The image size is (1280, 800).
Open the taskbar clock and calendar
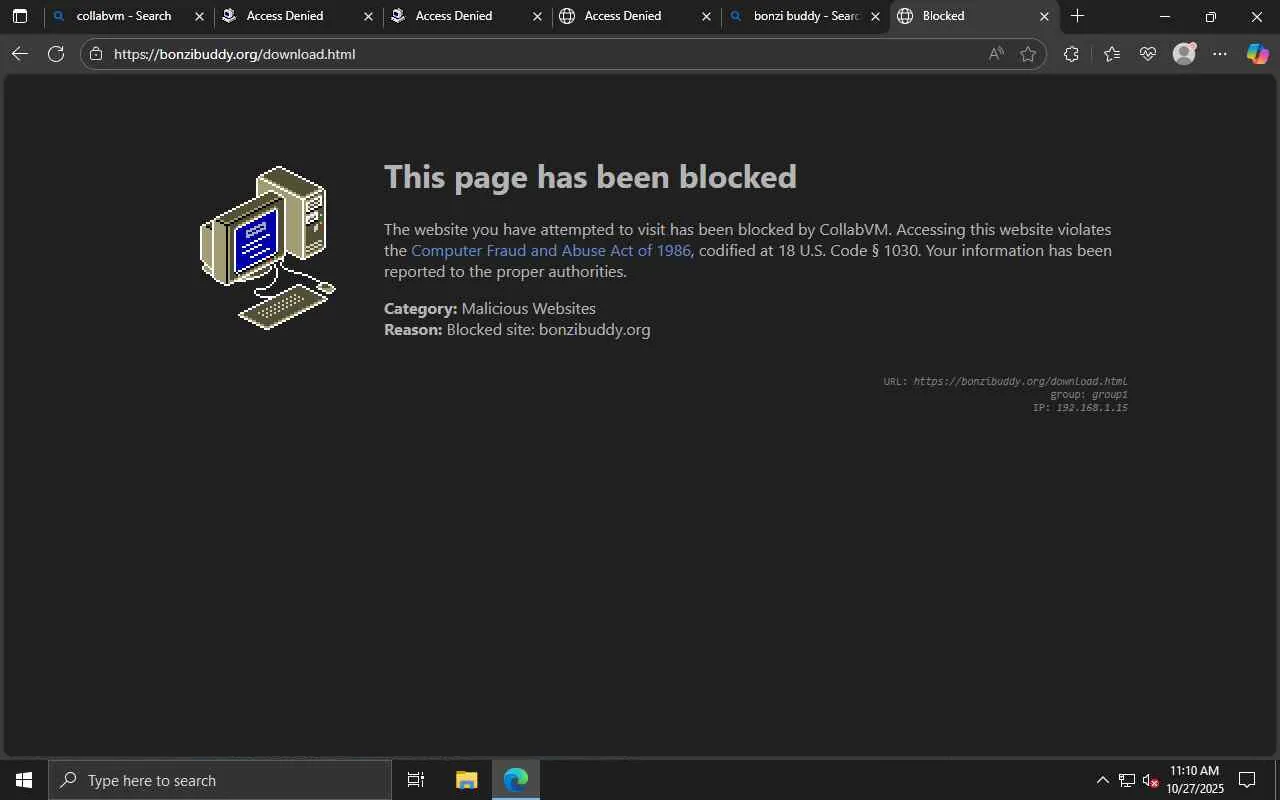click(1195, 780)
